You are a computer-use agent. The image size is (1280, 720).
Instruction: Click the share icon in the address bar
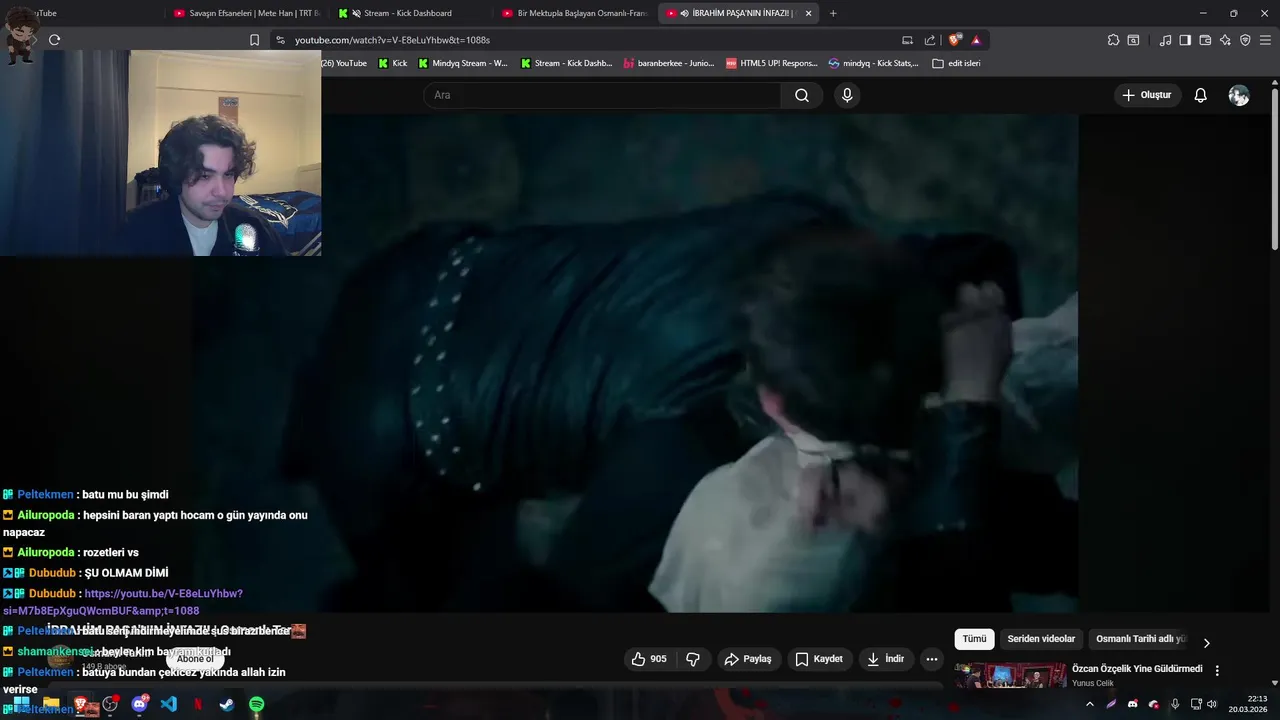[930, 40]
